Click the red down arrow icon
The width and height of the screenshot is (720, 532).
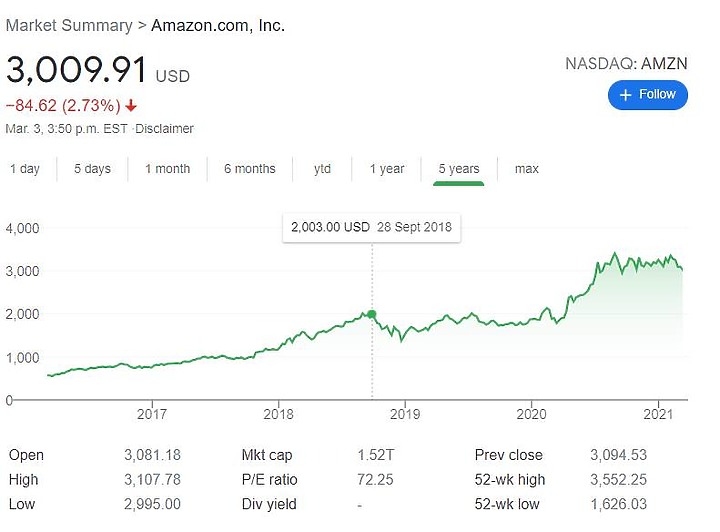pos(131,106)
